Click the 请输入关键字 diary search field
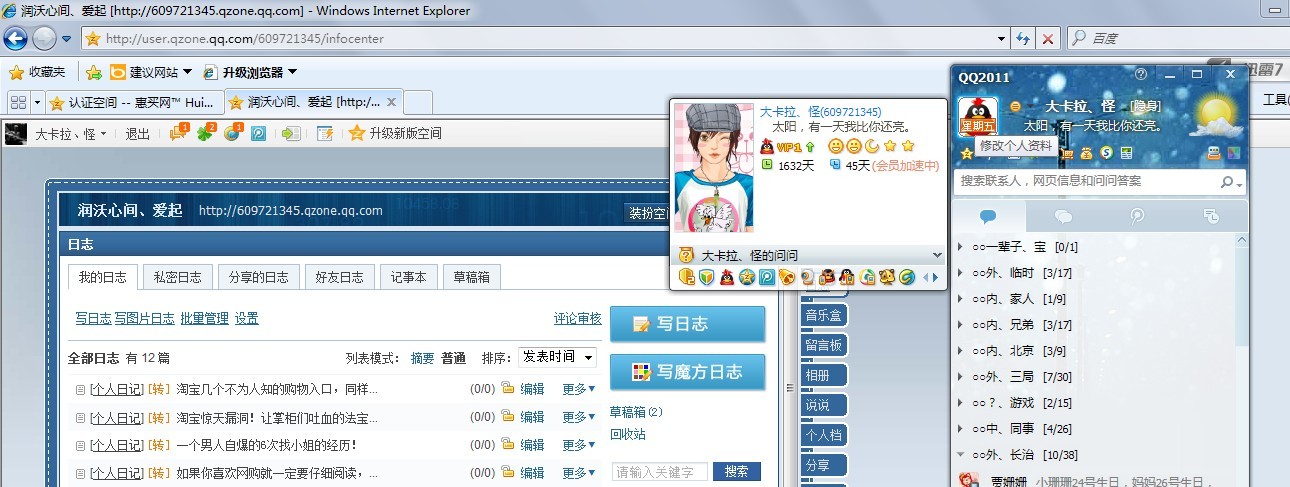The height and width of the screenshot is (487, 1290). pyautogui.click(x=659, y=472)
